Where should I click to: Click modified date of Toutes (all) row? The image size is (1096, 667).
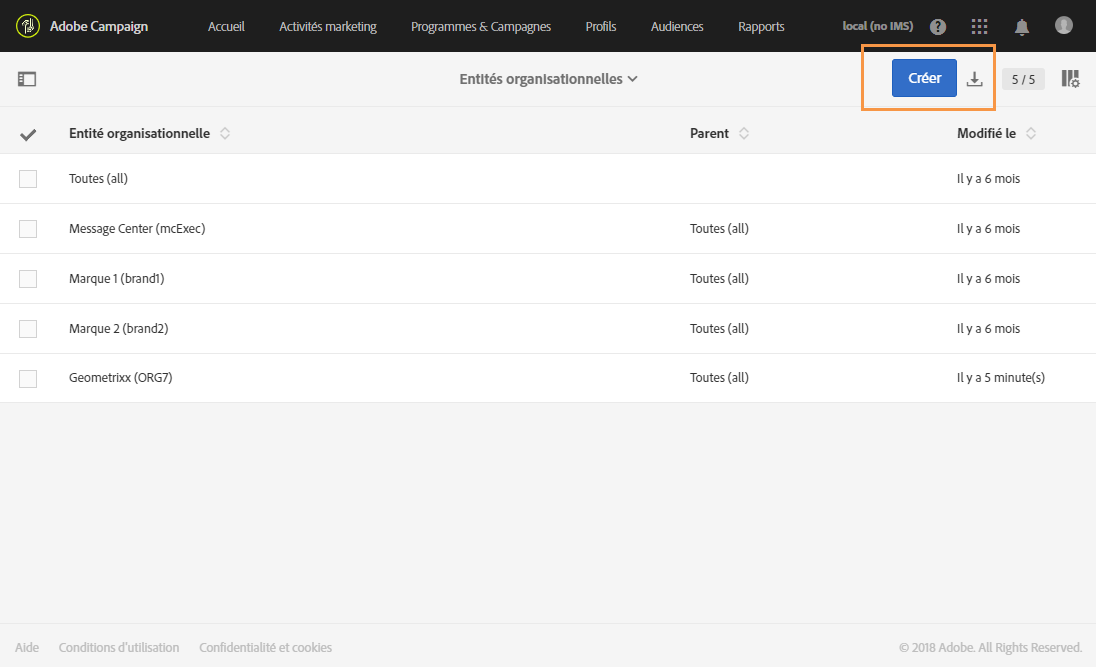(x=988, y=178)
